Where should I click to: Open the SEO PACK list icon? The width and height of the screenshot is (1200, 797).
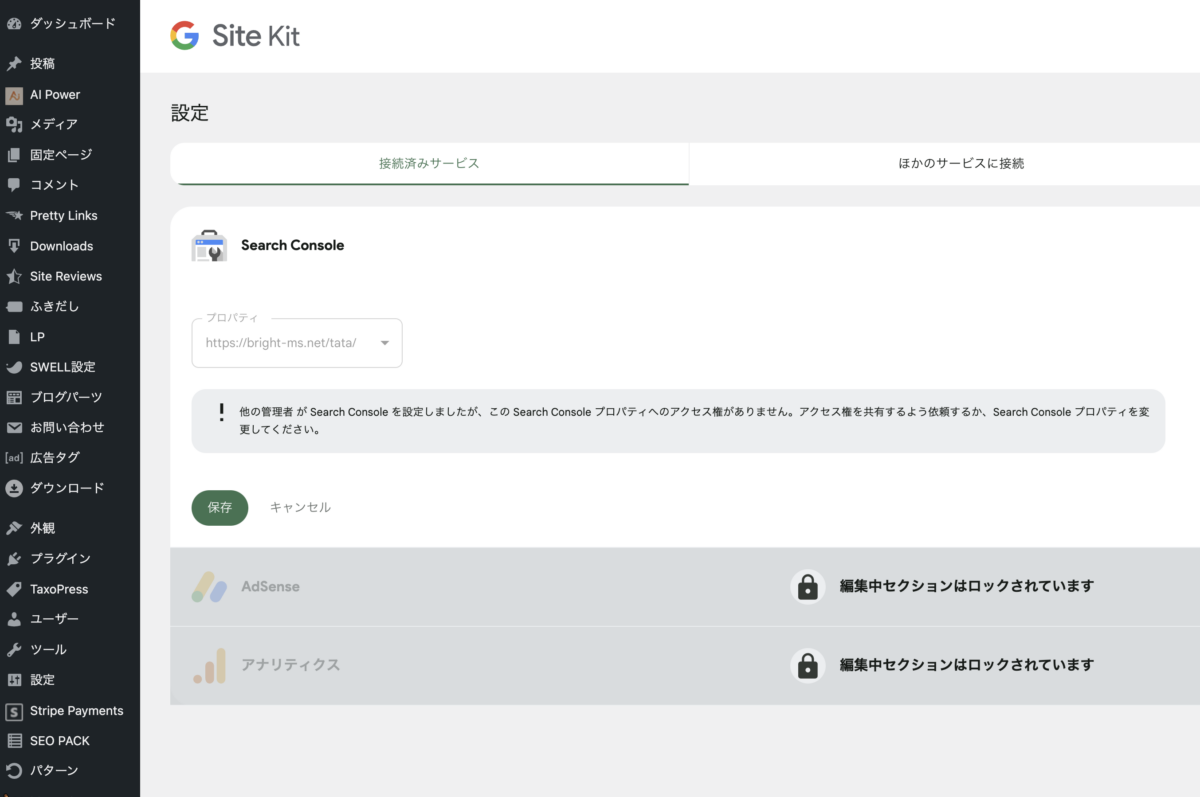coord(14,741)
